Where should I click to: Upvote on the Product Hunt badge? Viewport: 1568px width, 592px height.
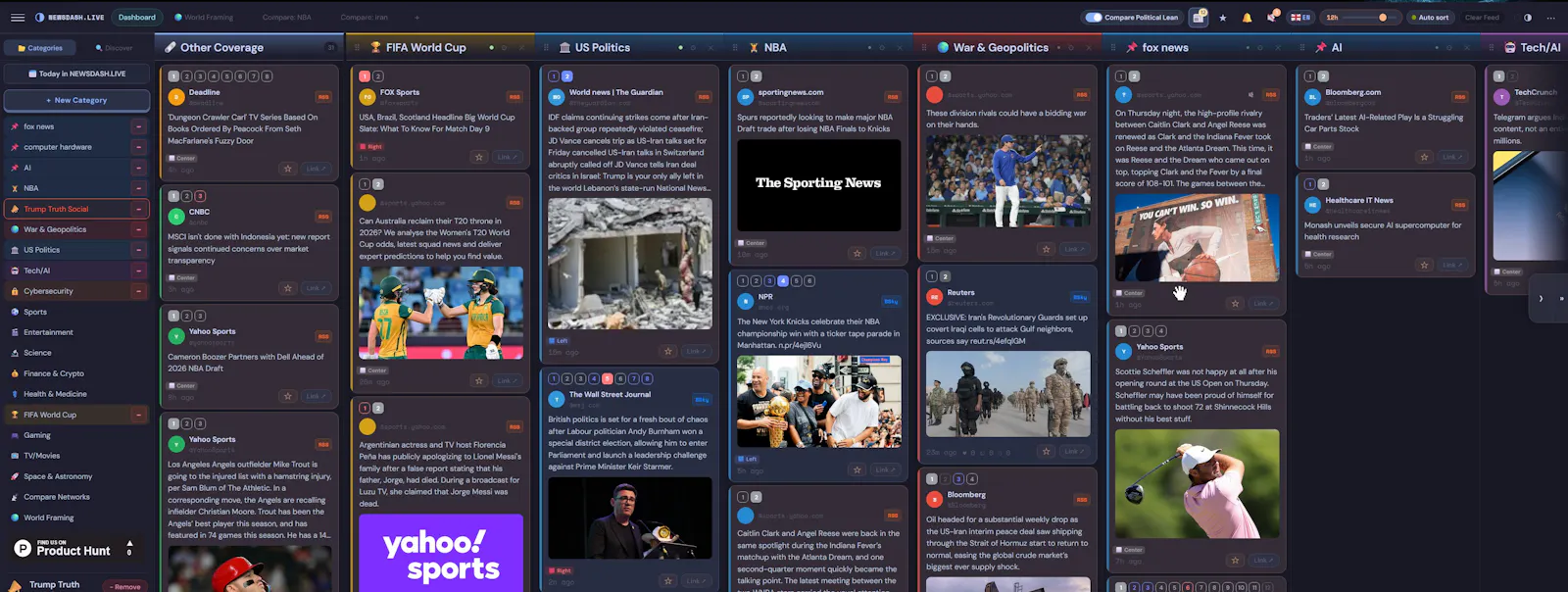(129, 547)
